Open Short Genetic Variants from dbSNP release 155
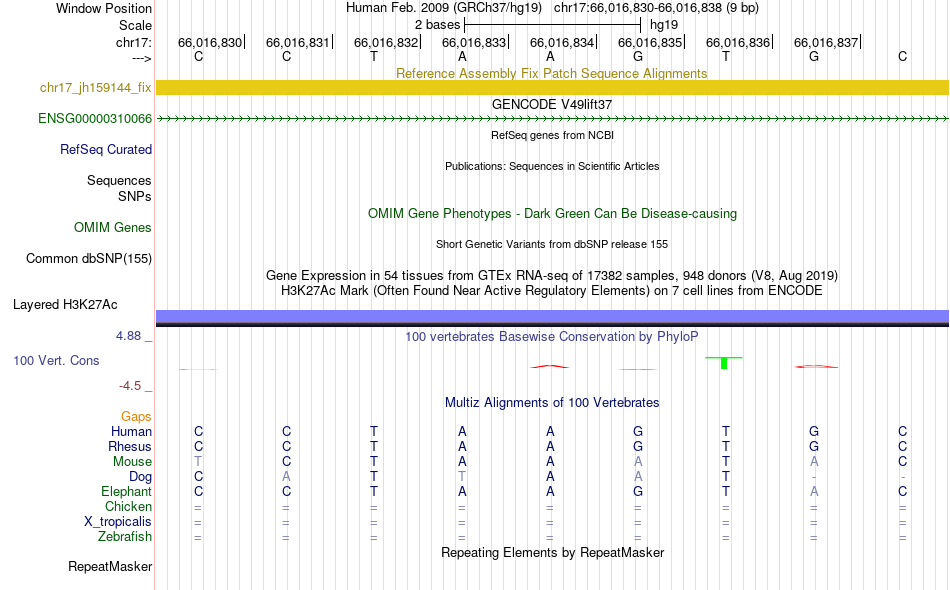The height and width of the screenshot is (590, 950). [x=551, y=244]
